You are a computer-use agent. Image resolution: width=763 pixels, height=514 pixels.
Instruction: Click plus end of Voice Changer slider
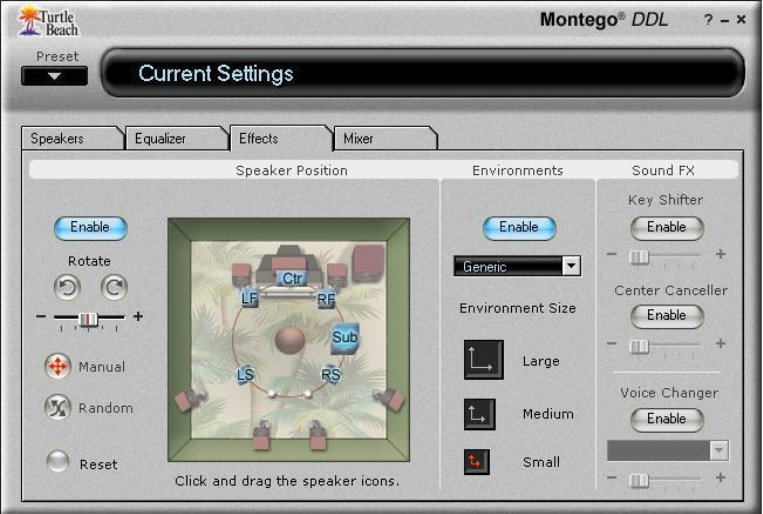pos(721,477)
